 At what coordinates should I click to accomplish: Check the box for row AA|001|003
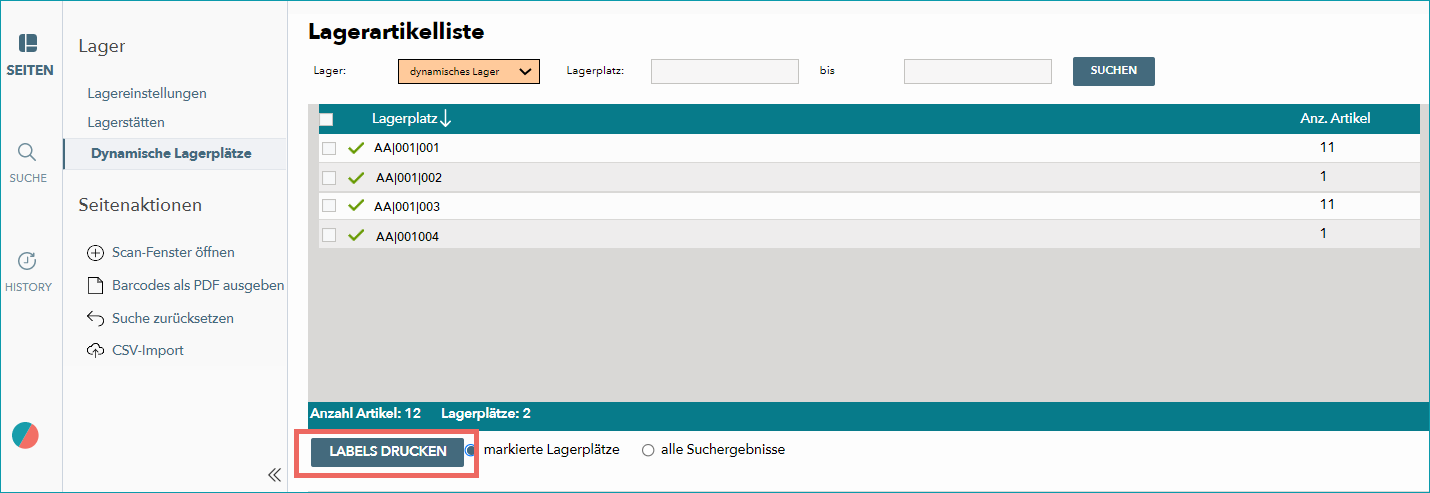(329, 206)
